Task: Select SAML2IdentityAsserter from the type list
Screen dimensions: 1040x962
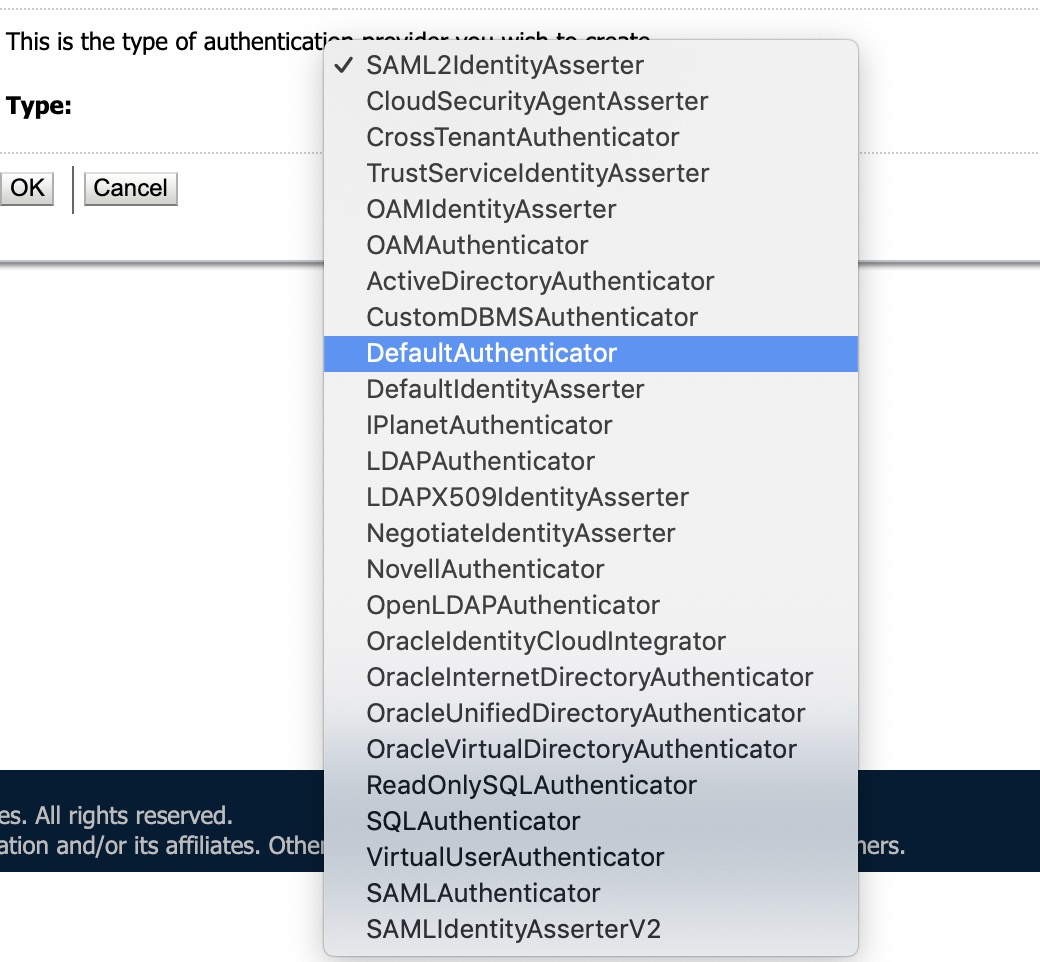Action: click(590, 65)
